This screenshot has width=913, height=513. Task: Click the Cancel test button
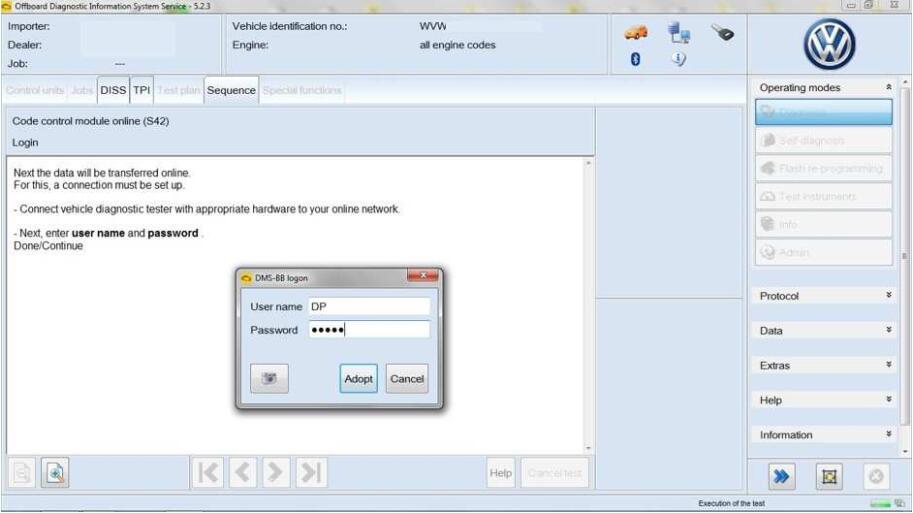[x=554, y=473]
